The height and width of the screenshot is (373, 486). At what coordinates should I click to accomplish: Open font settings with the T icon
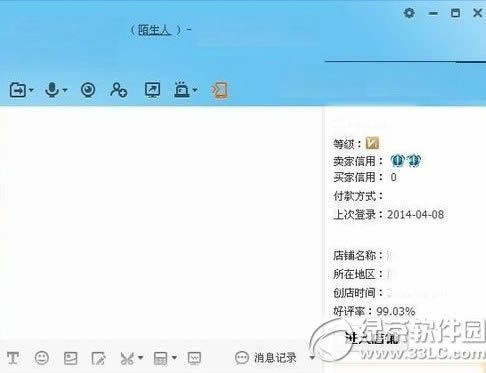pos(13,358)
